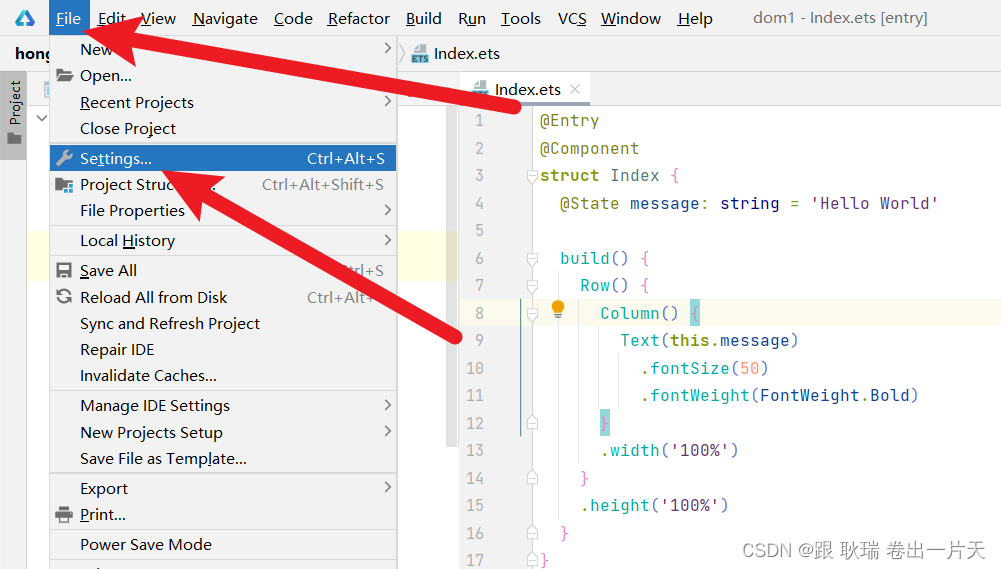Open the View menu
The width and height of the screenshot is (1001, 569).
[158, 19]
